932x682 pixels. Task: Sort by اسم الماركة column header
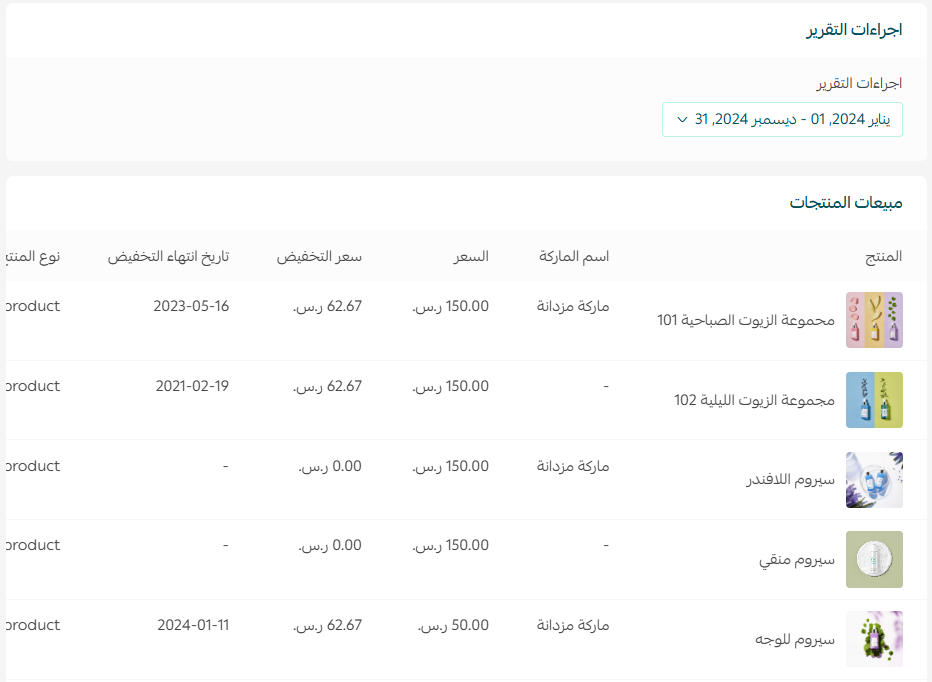click(574, 256)
